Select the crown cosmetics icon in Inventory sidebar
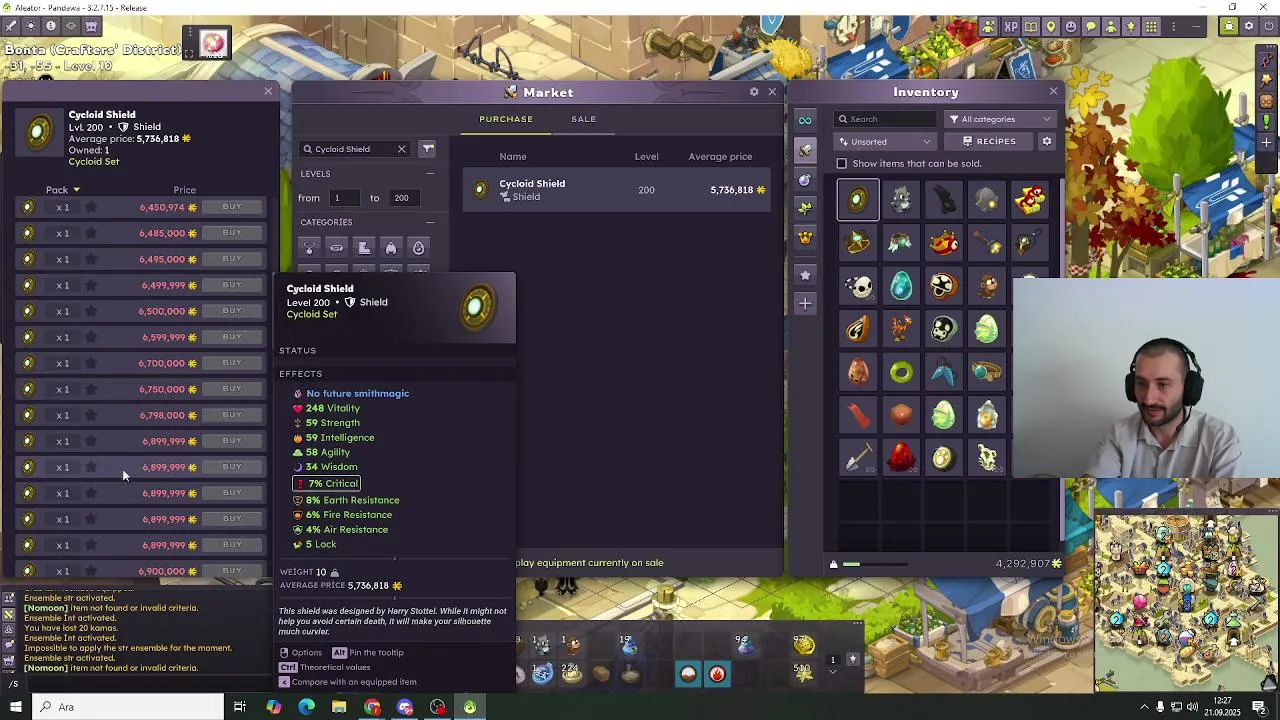The width and height of the screenshot is (1280, 720). tap(805, 238)
